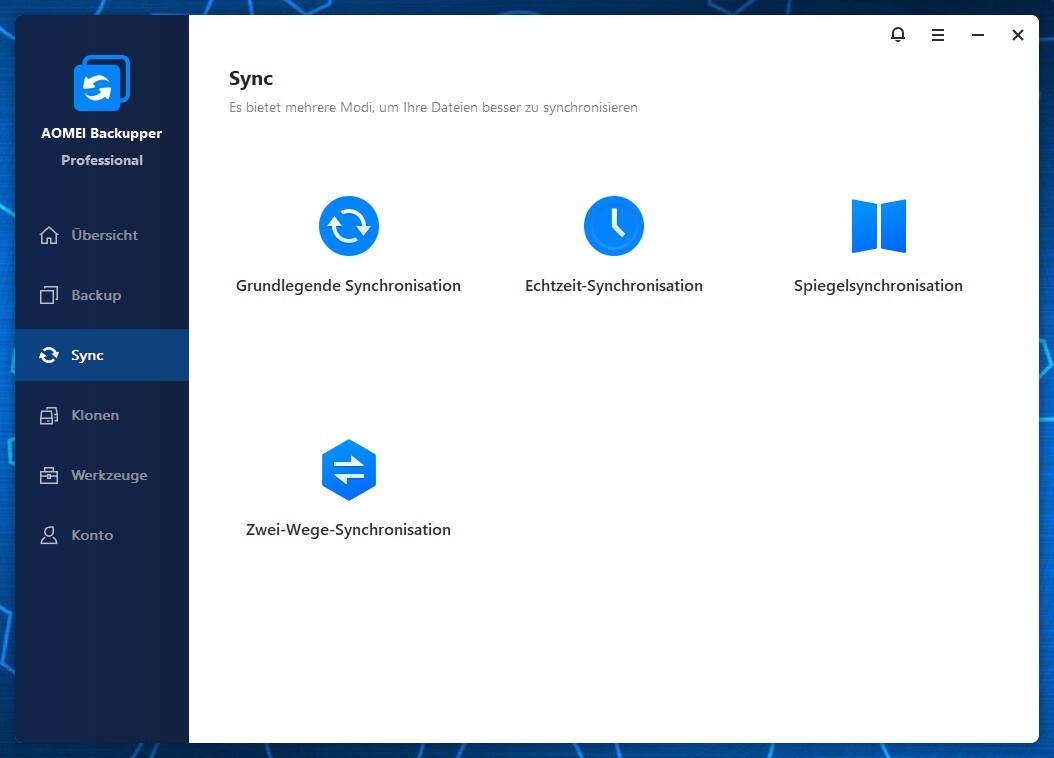Click the AOMEI Backupper logo

[101, 84]
